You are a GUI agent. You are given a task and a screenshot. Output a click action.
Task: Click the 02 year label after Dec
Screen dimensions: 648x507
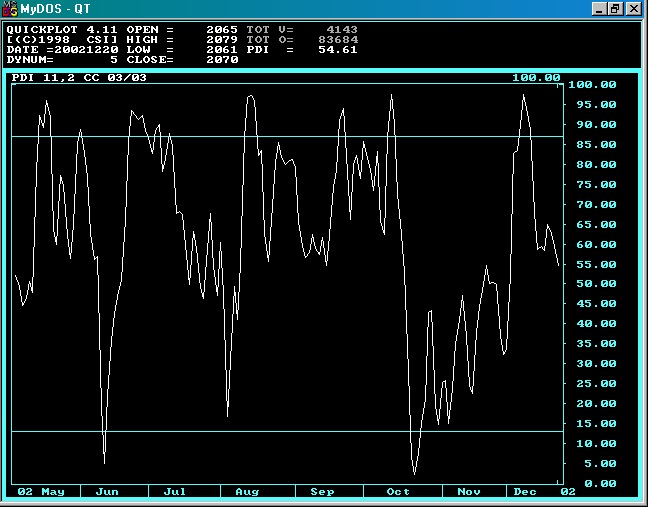(568, 492)
